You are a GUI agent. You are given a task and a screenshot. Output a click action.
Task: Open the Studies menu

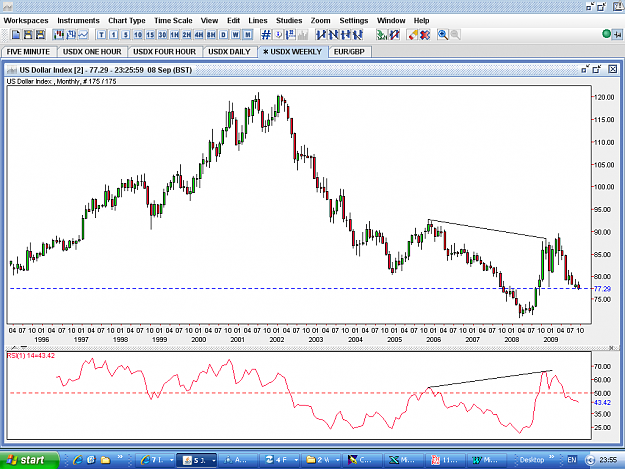289,20
